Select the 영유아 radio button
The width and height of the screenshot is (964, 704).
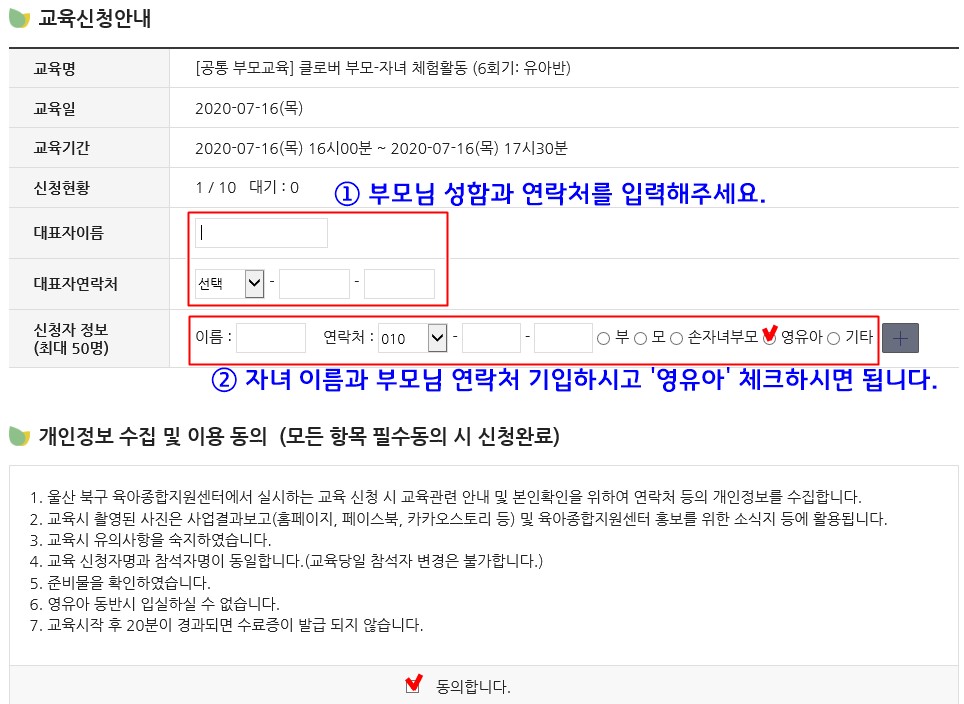769,339
